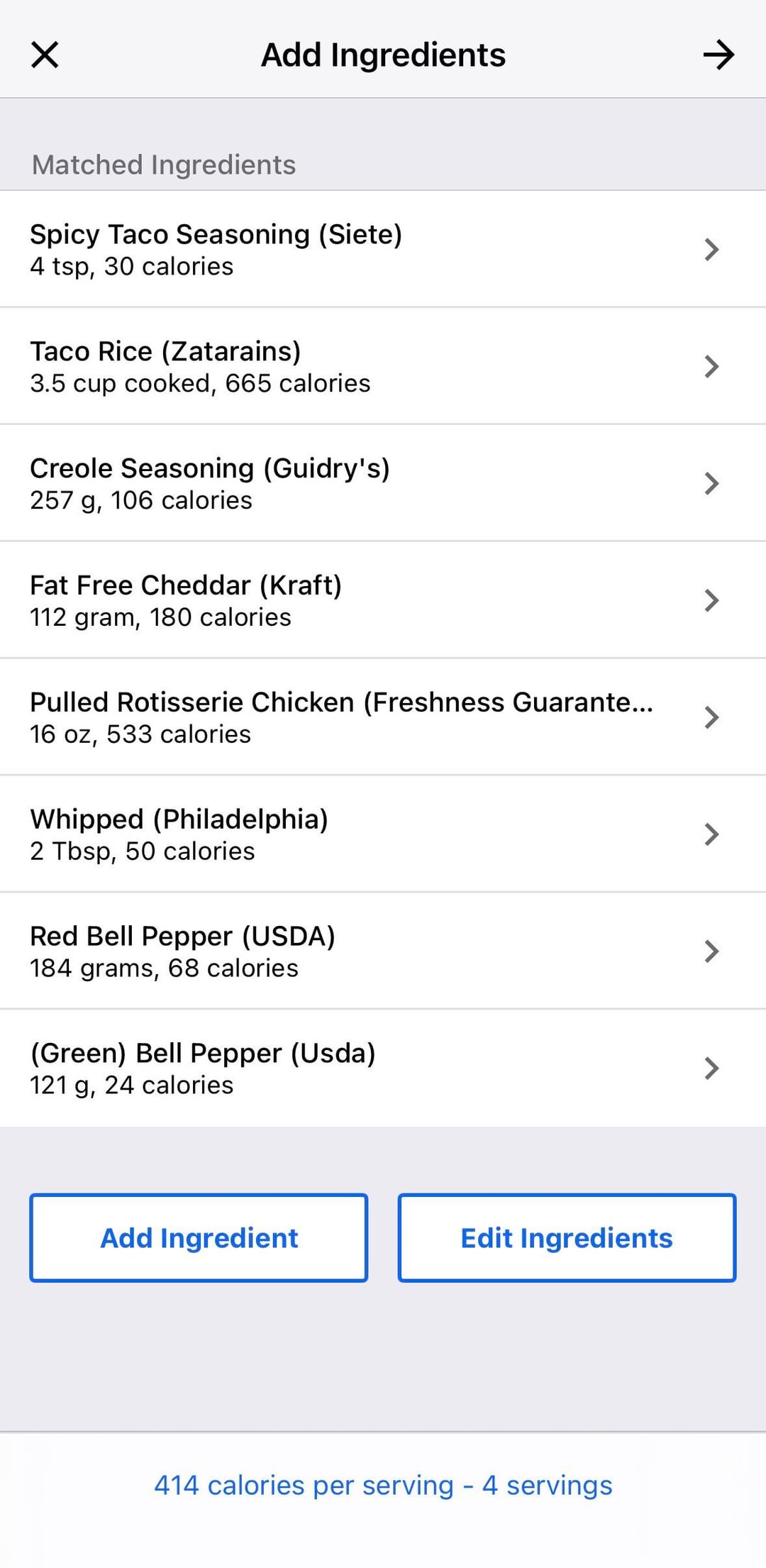Select the Red Bell Pepper (USDA) name
Image resolution: width=766 pixels, height=1568 pixels.
click(x=182, y=936)
